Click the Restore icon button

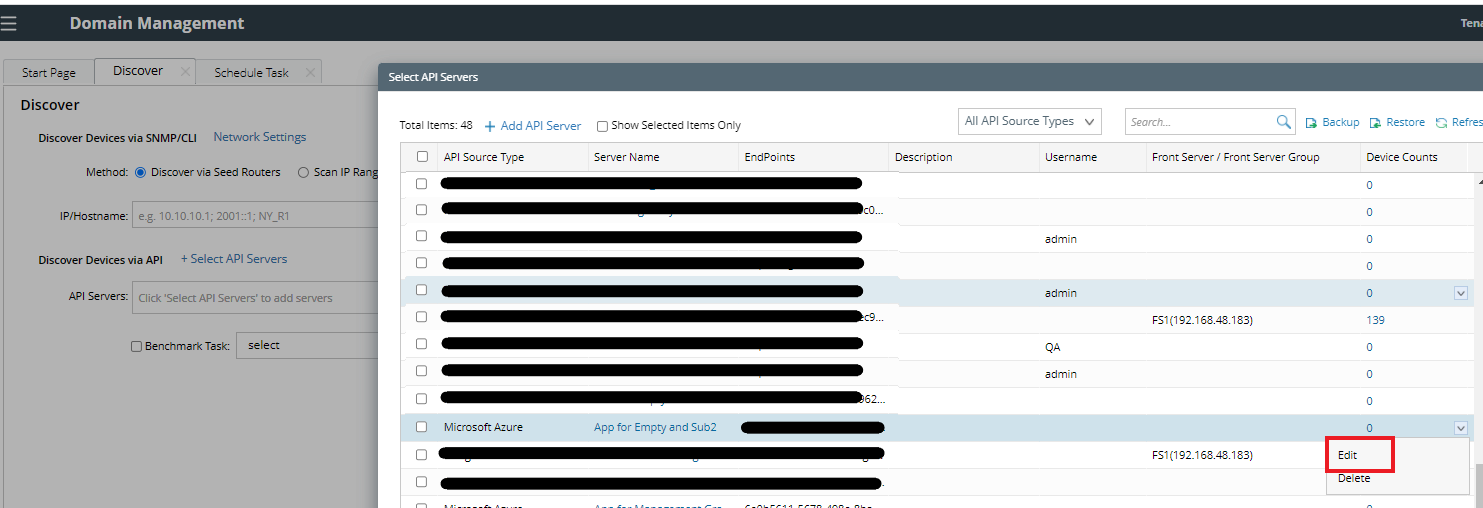tap(1397, 122)
